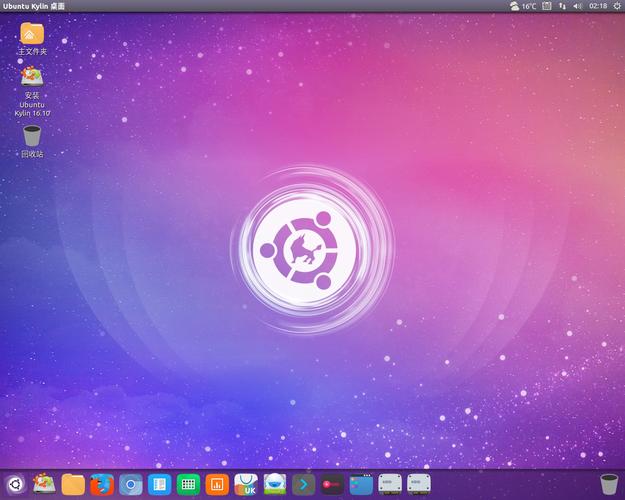
Task: Open the orange presentation app in the dock
Action: [217, 484]
